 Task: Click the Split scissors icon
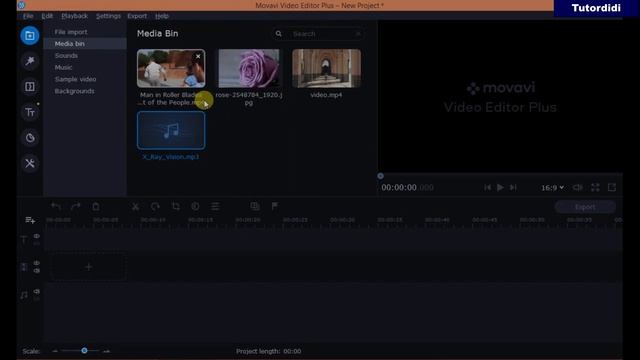(x=135, y=207)
